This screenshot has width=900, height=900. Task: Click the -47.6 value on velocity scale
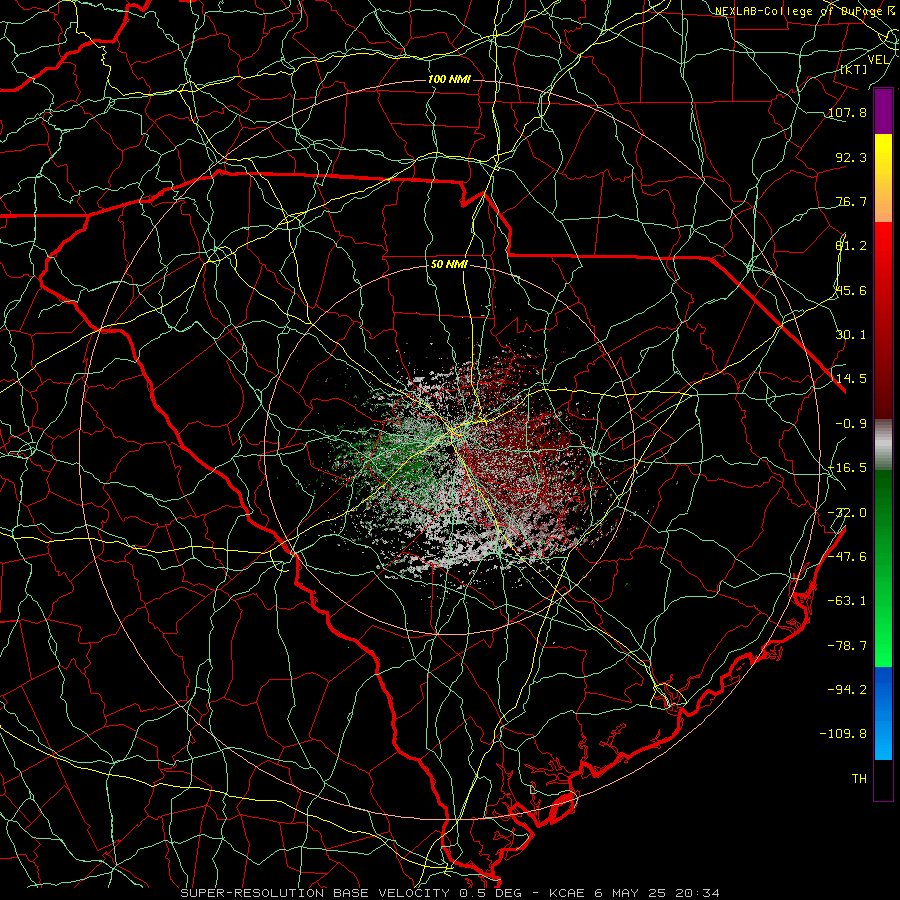point(847,557)
